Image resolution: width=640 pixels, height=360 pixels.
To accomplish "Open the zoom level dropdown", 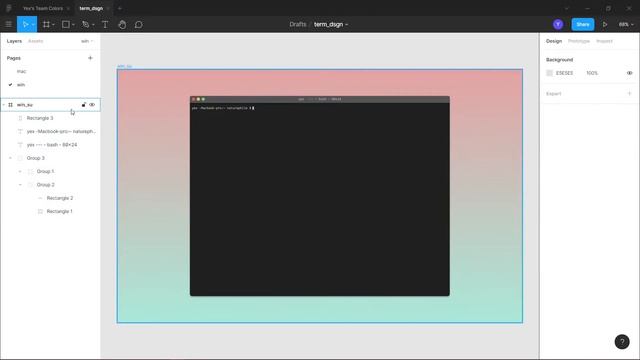I will (626, 24).
